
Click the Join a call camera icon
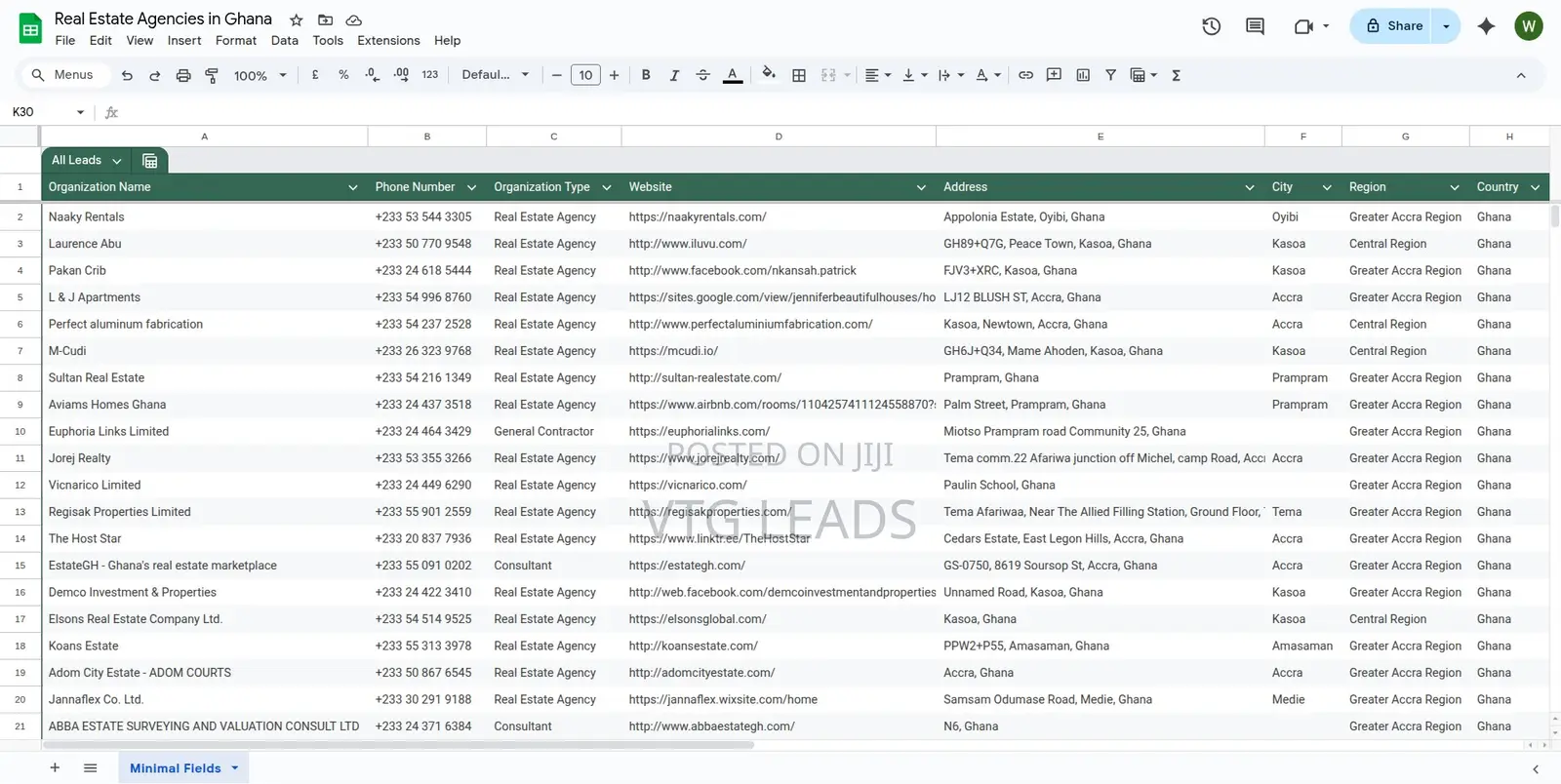click(x=1303, y=26)
